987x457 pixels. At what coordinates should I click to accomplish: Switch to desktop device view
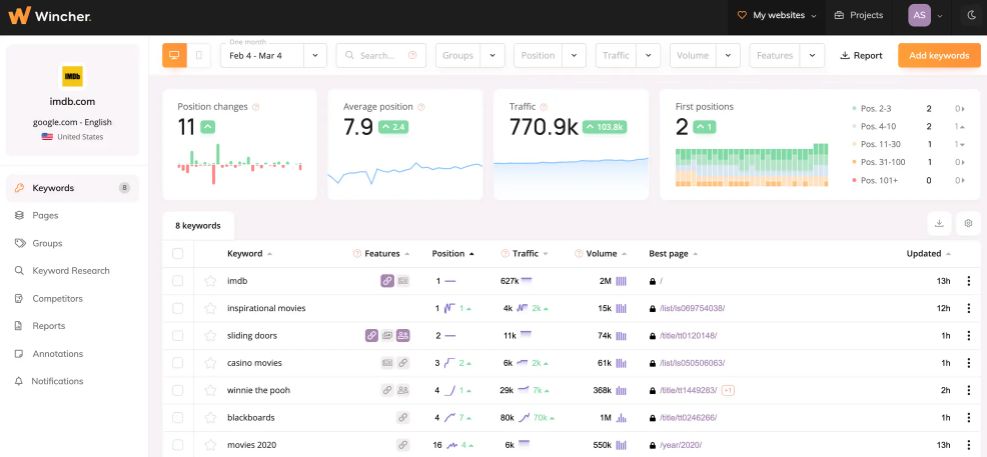[174, 55]
